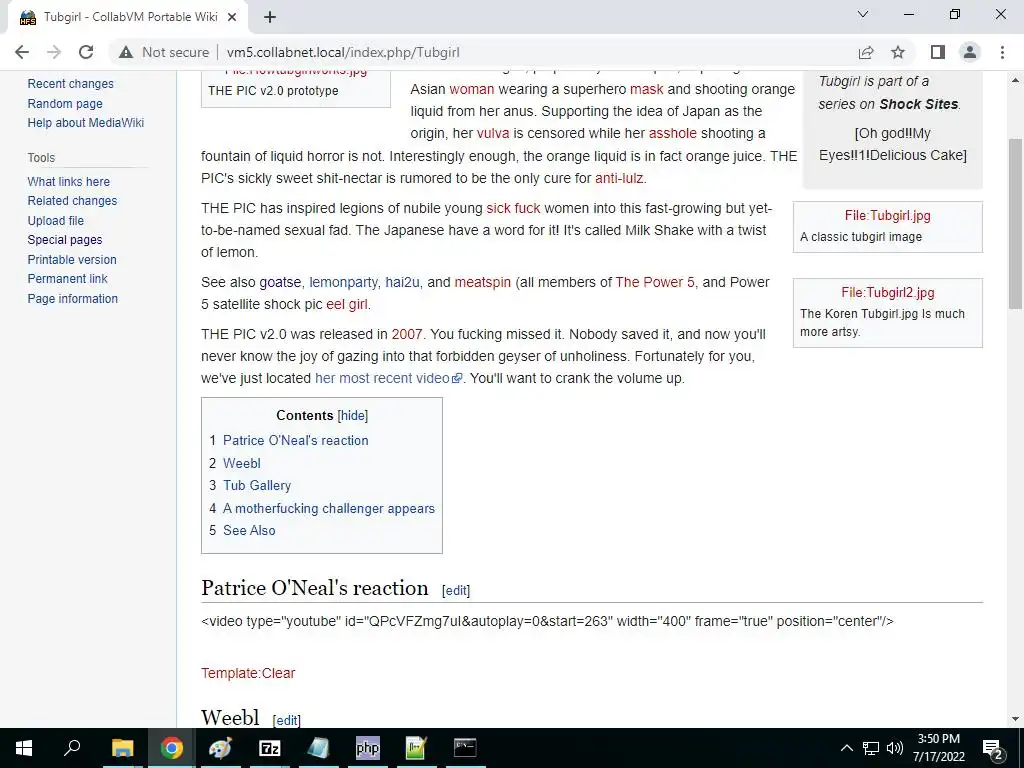Open the Template:Clear red link
This screenshot has width=1024, height=768.
(248, 673)
